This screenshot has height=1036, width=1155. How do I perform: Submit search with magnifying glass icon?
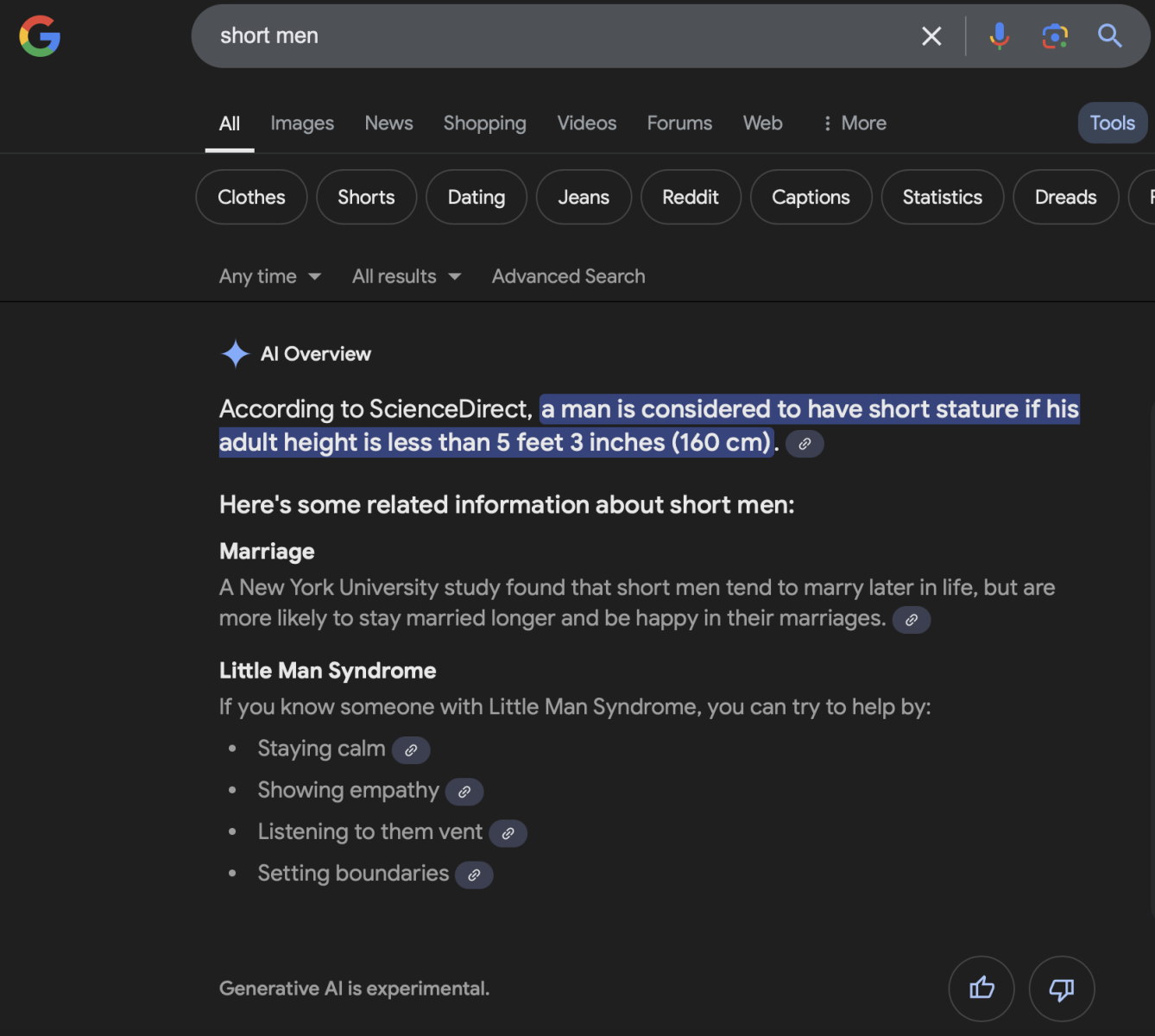click(x=1110, y=36)
